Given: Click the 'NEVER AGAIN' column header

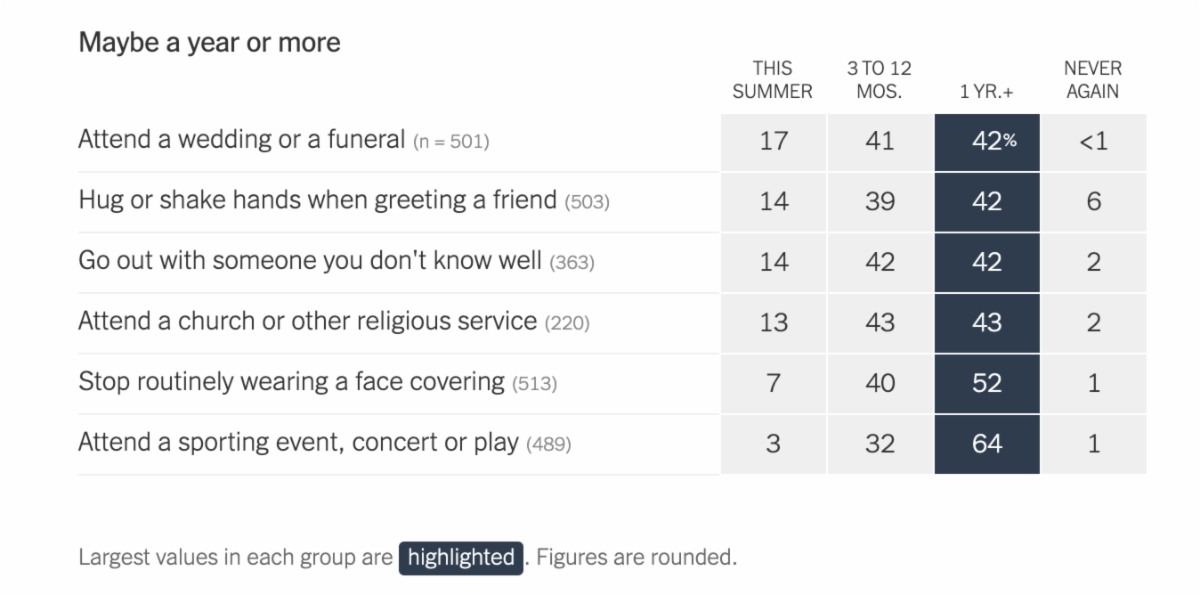Looking at the screenshot, I should click(x=1092, y=80).
